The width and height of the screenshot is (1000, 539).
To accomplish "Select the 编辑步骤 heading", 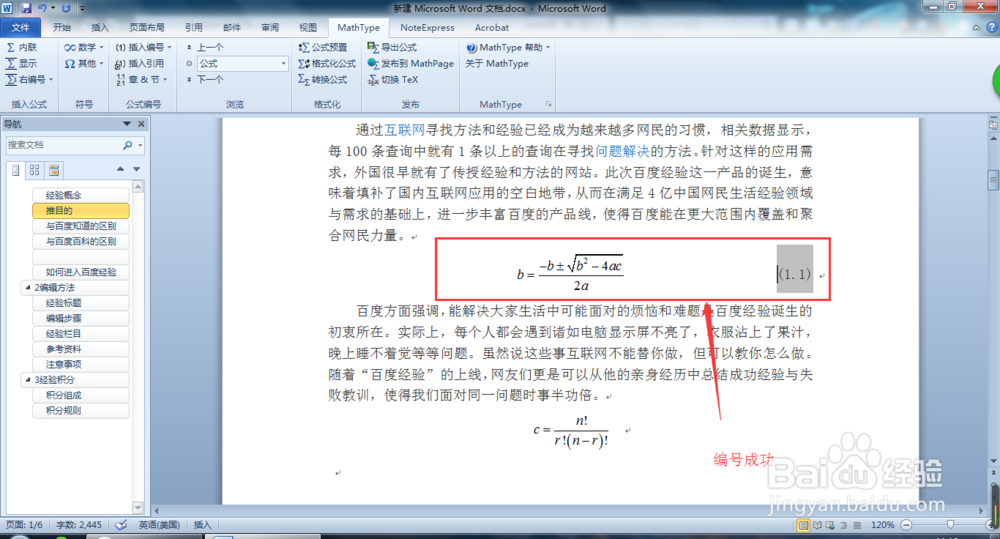I will pos(80,318).
